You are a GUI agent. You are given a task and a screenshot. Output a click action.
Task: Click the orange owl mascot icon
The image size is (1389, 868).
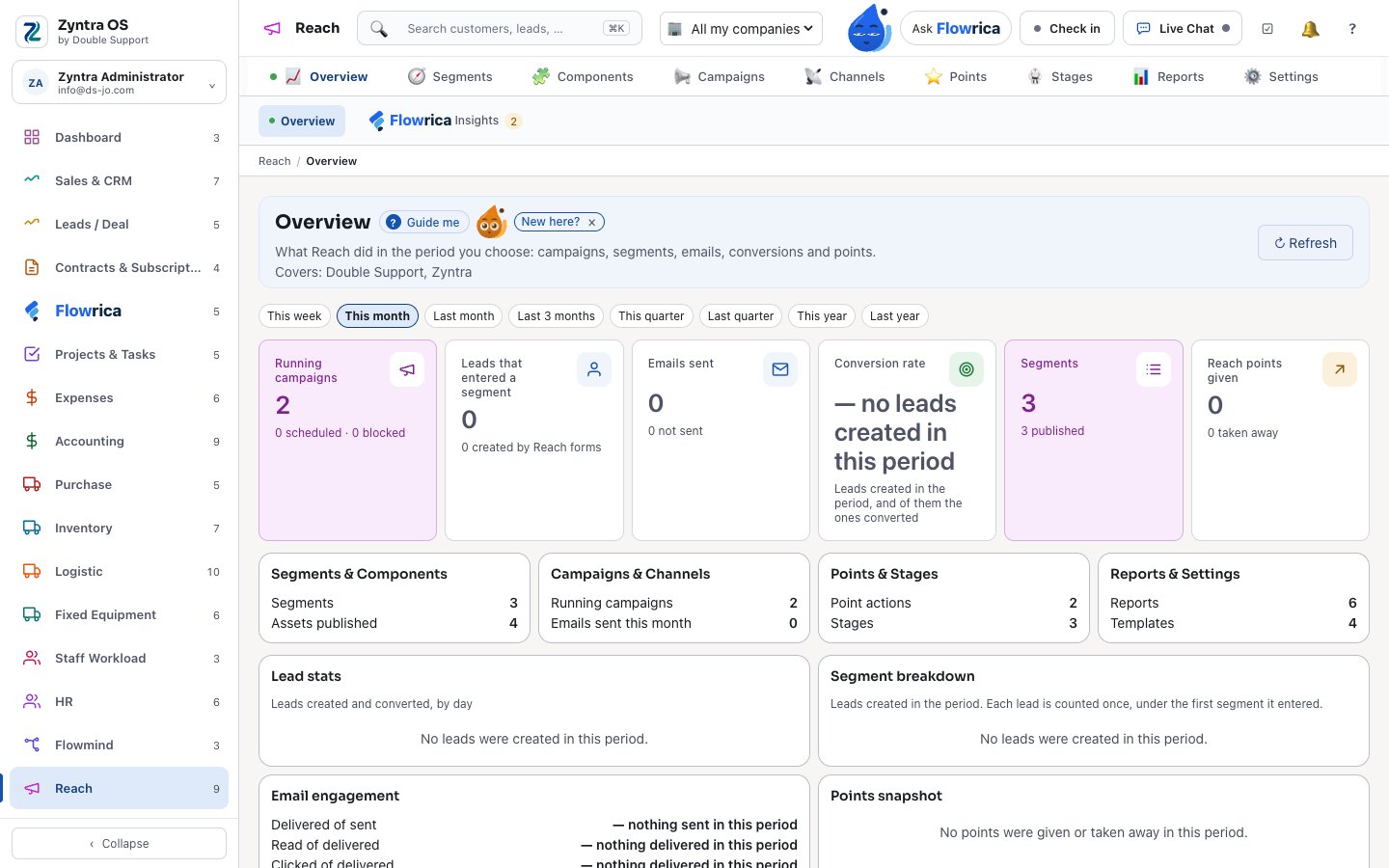492,222
